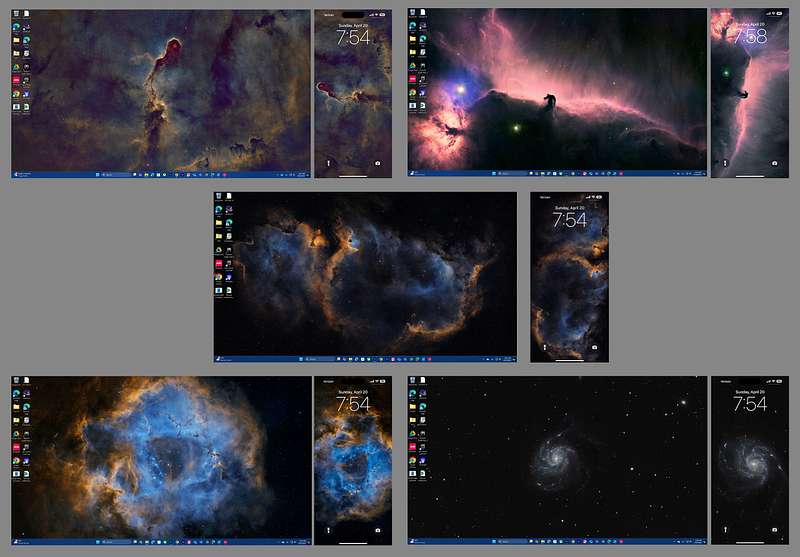Viewport: 800px width, 557px height.
Task: Open Google Drive icon on Horsehead nebula desktop
Action: click(x=413, y=66)
